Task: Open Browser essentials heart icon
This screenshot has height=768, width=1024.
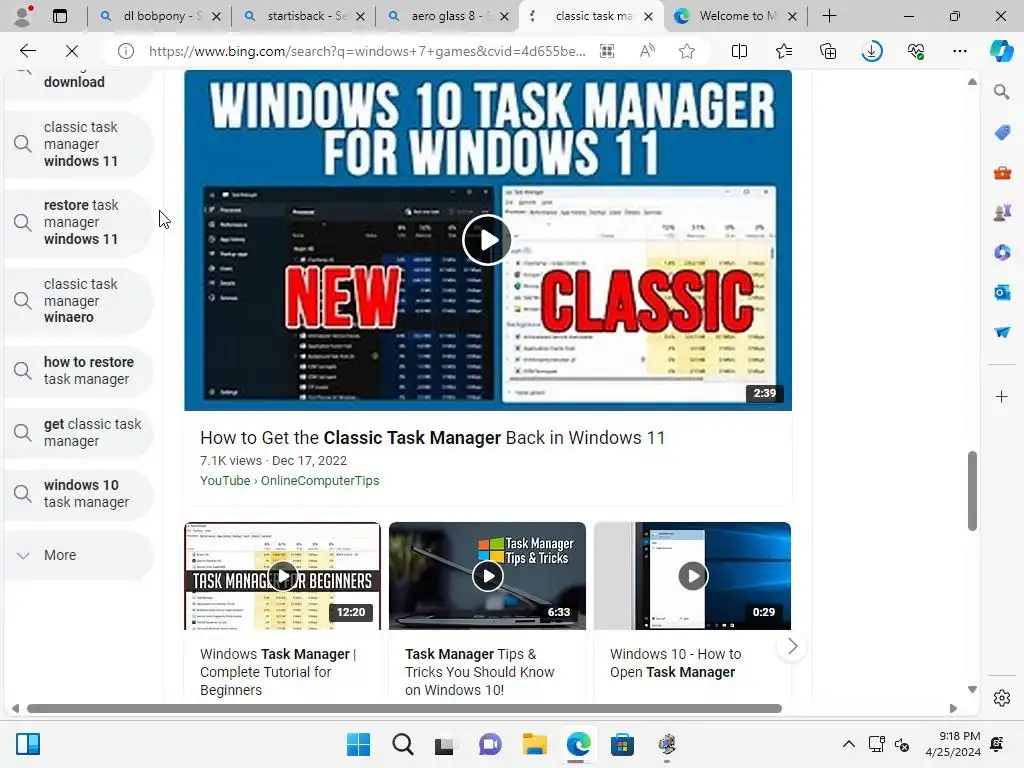Action: click(x=916, y=51)
